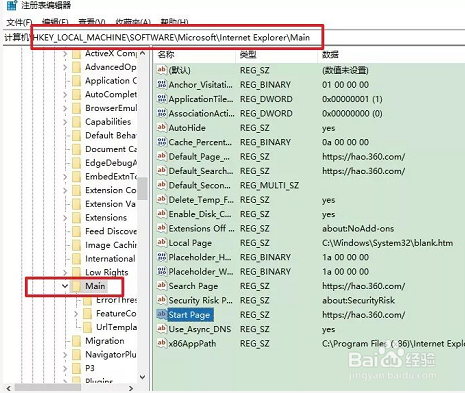Click the Default_Page string value icon
This screenshot has height=393, width=465.
162,156
